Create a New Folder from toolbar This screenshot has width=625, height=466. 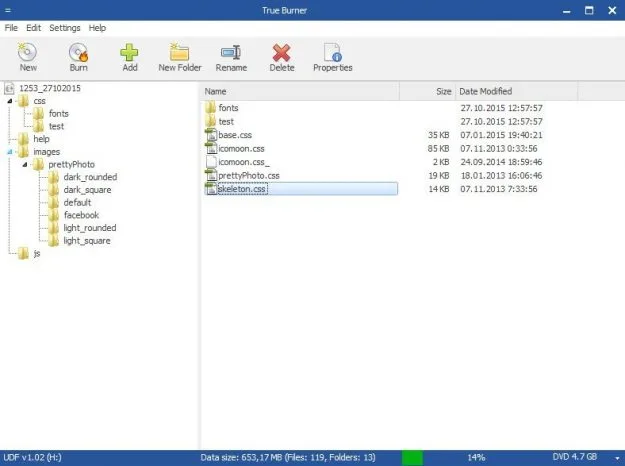[180, 57]
